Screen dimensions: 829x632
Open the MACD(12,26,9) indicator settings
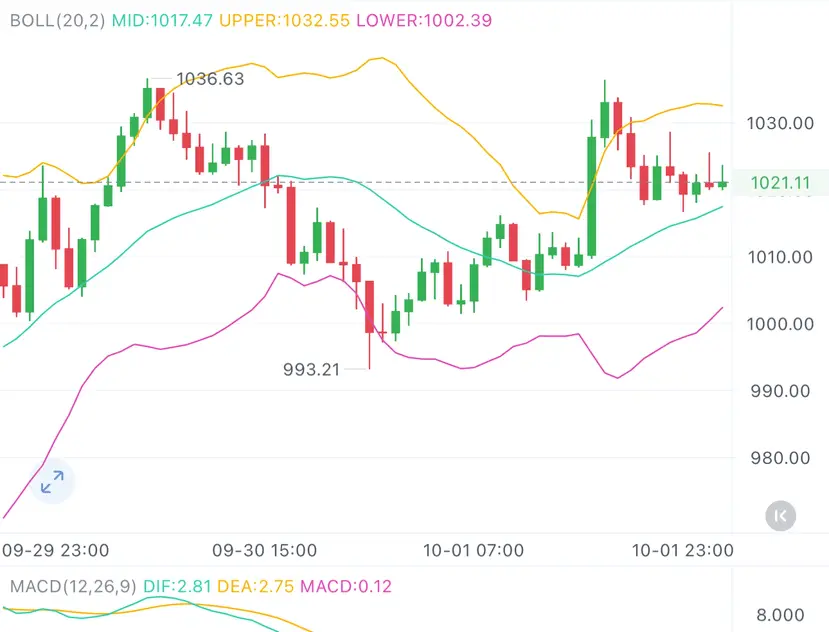[x=73, y=587]
